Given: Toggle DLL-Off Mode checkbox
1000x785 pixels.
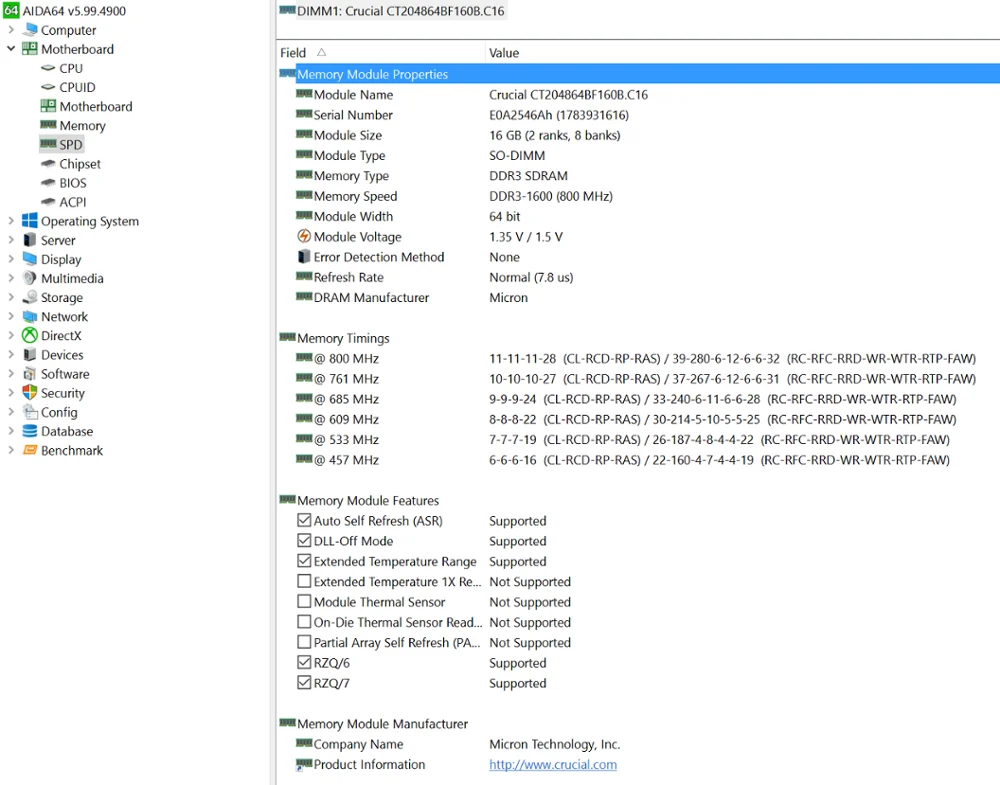Looking at the screenshot, I should pyautogui.click(x=304, y=541).
